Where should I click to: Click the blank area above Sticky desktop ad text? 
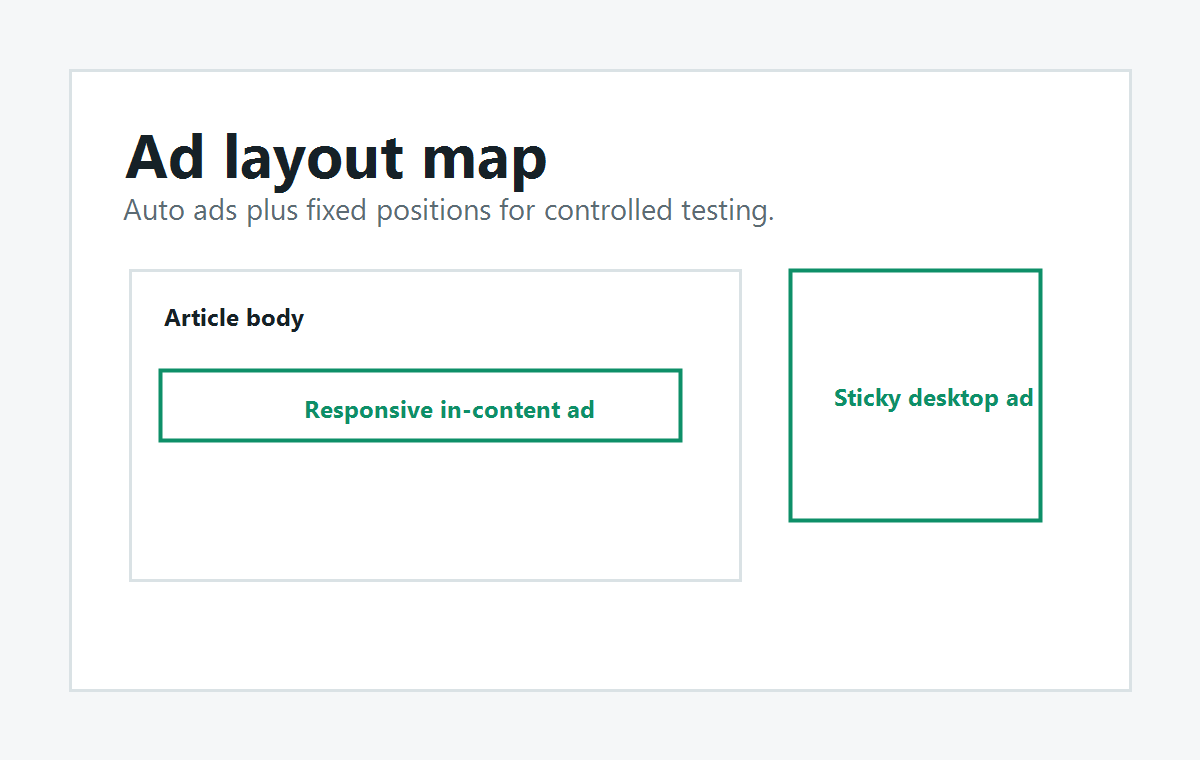coord(915,328)
